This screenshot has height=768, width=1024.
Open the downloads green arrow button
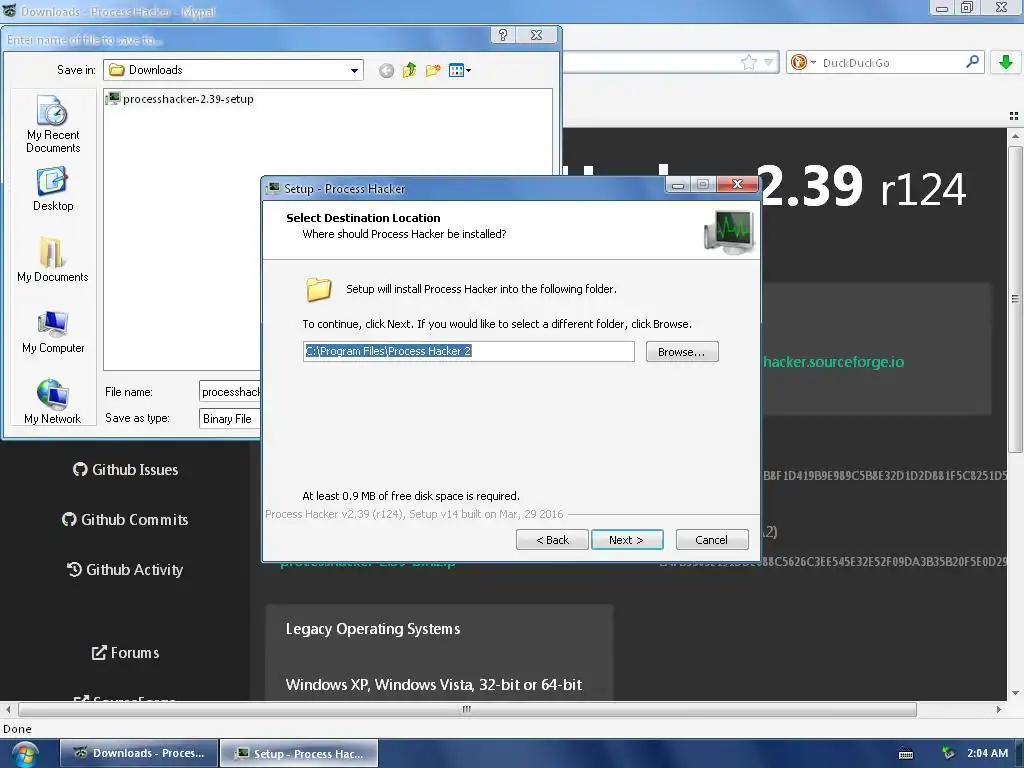point(1006,62)
